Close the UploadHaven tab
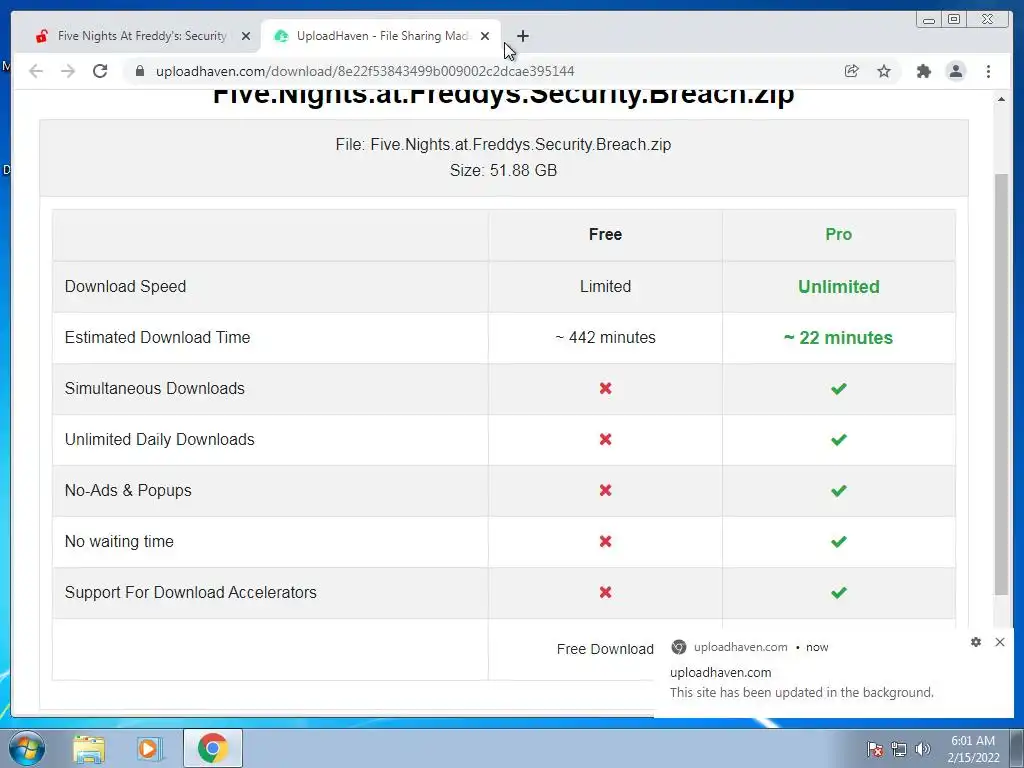 pyautogui.click(x=485, y=36)
